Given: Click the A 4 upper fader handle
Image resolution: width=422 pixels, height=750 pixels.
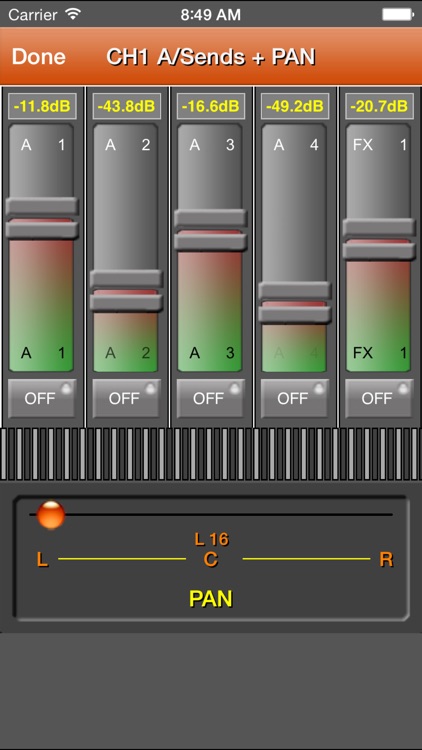Looking at the screenshot, I should pyautogui.click(x=295, y=290).
